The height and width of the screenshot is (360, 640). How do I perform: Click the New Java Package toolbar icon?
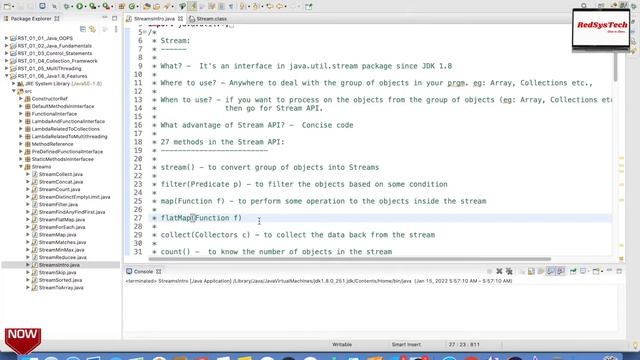click(122, 6)
